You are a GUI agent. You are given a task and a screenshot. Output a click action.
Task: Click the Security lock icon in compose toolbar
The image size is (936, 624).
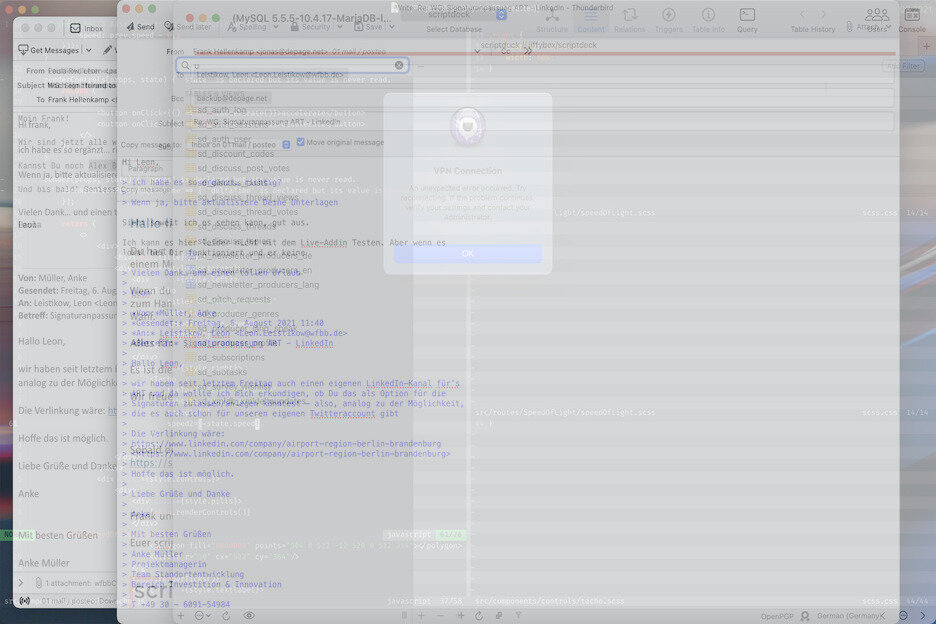pos(294,27)
